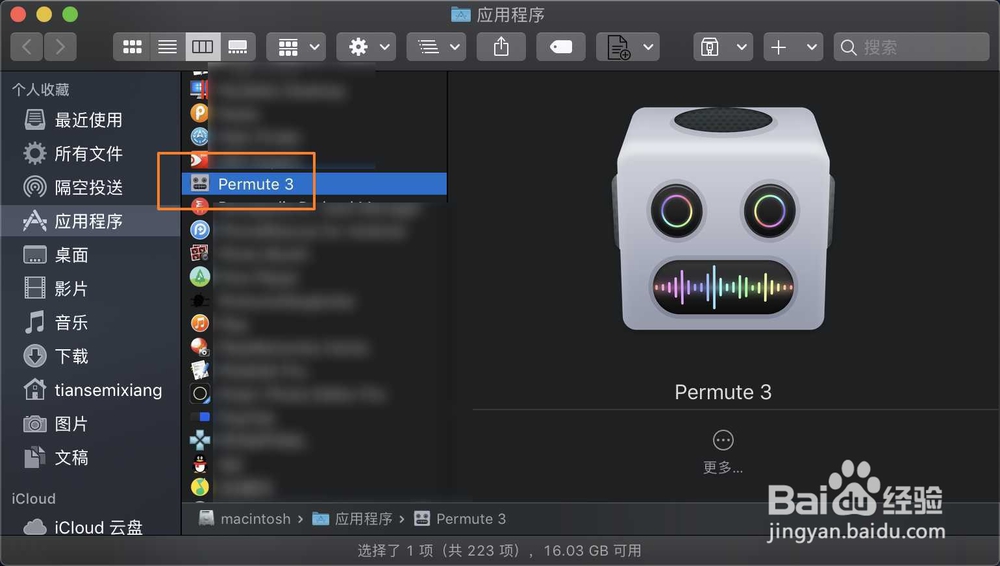Switch to gallery view
1000x566 pixels.
(x=238, y=47)
